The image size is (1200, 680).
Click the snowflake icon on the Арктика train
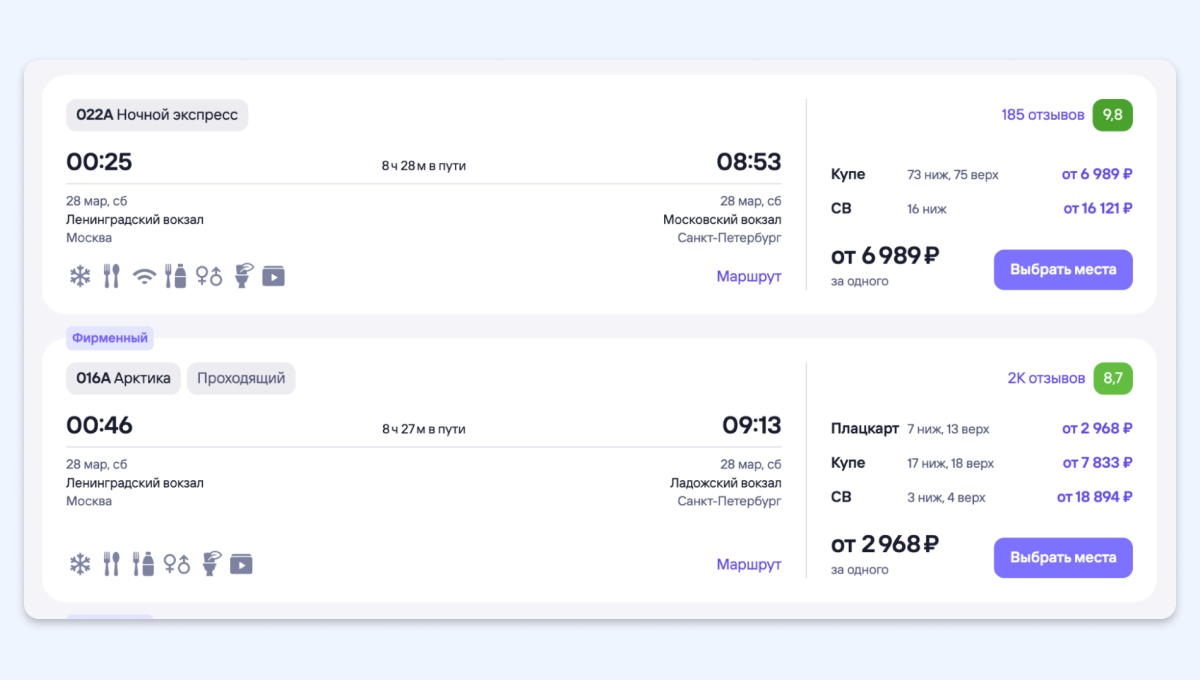click(x=80, y=564)
